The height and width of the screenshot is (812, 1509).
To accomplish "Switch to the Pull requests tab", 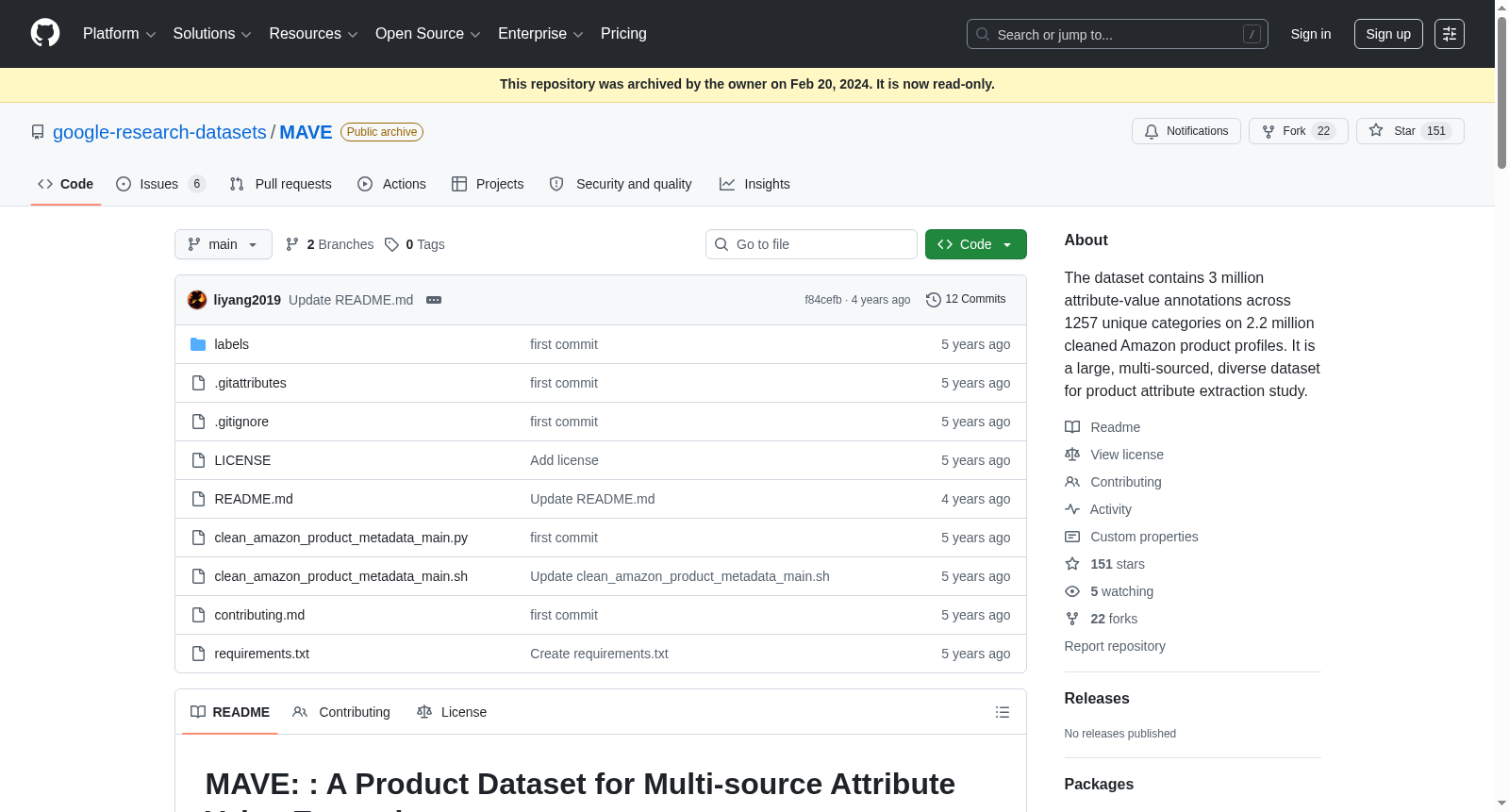I will click(x=281, y=184).
